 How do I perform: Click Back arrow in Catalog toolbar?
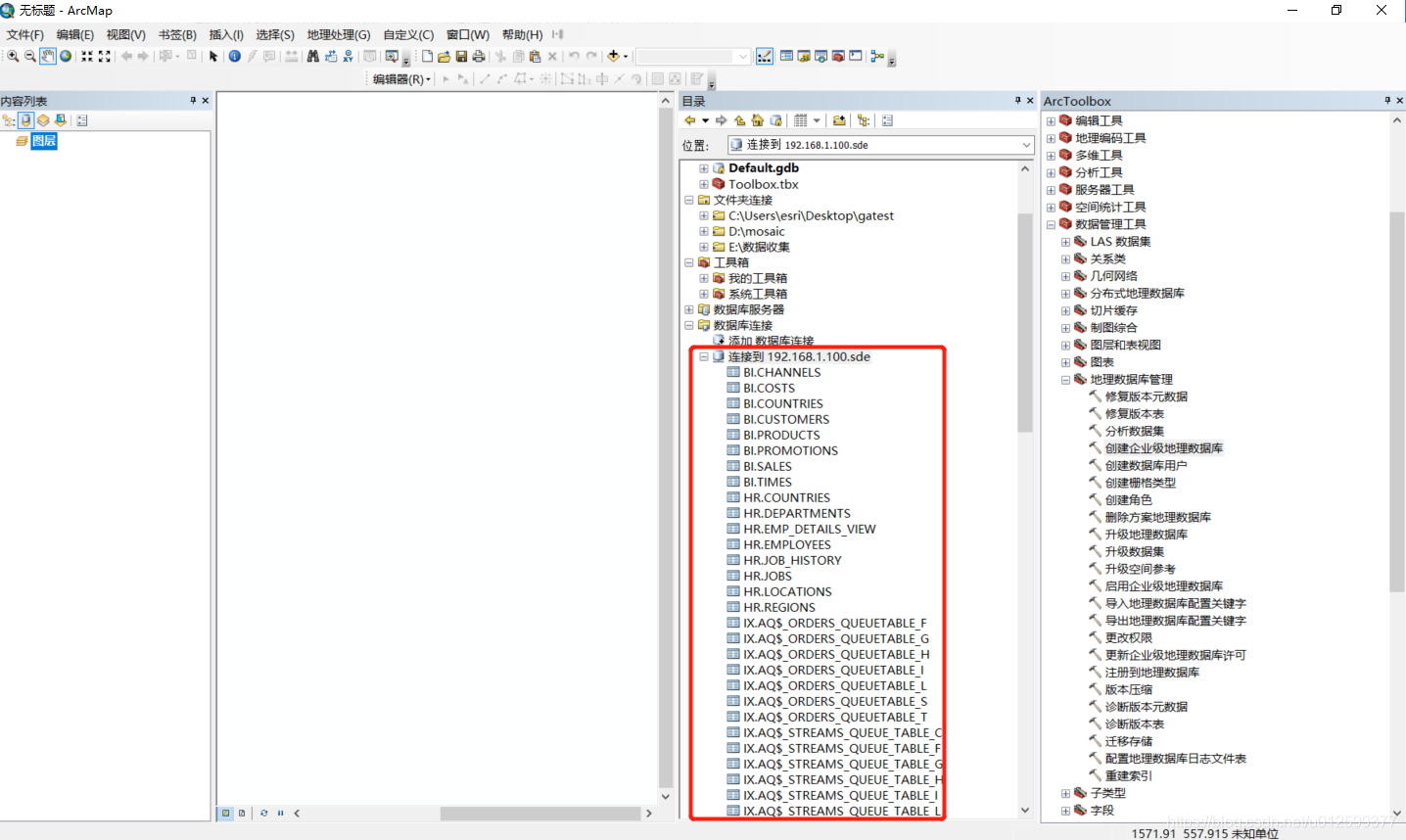pos(690,120)
